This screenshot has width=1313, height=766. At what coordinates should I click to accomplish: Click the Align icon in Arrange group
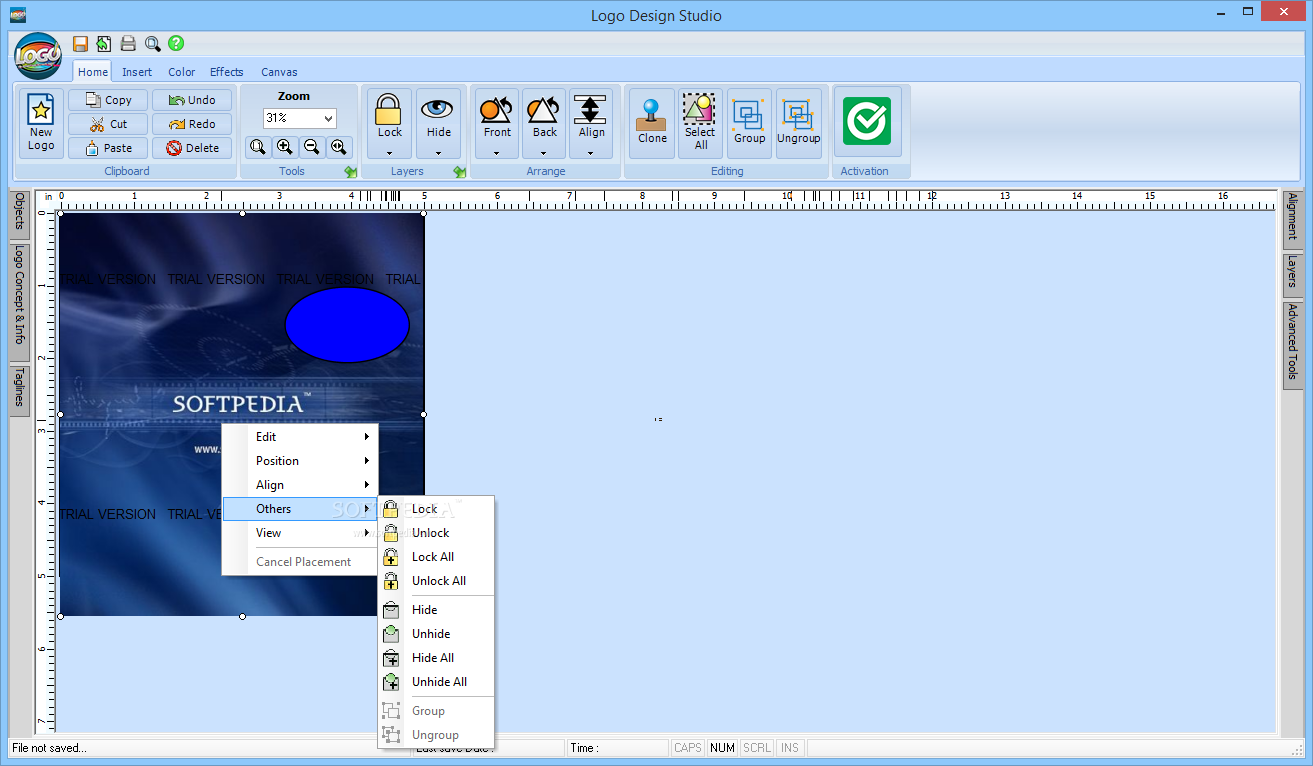591,109
